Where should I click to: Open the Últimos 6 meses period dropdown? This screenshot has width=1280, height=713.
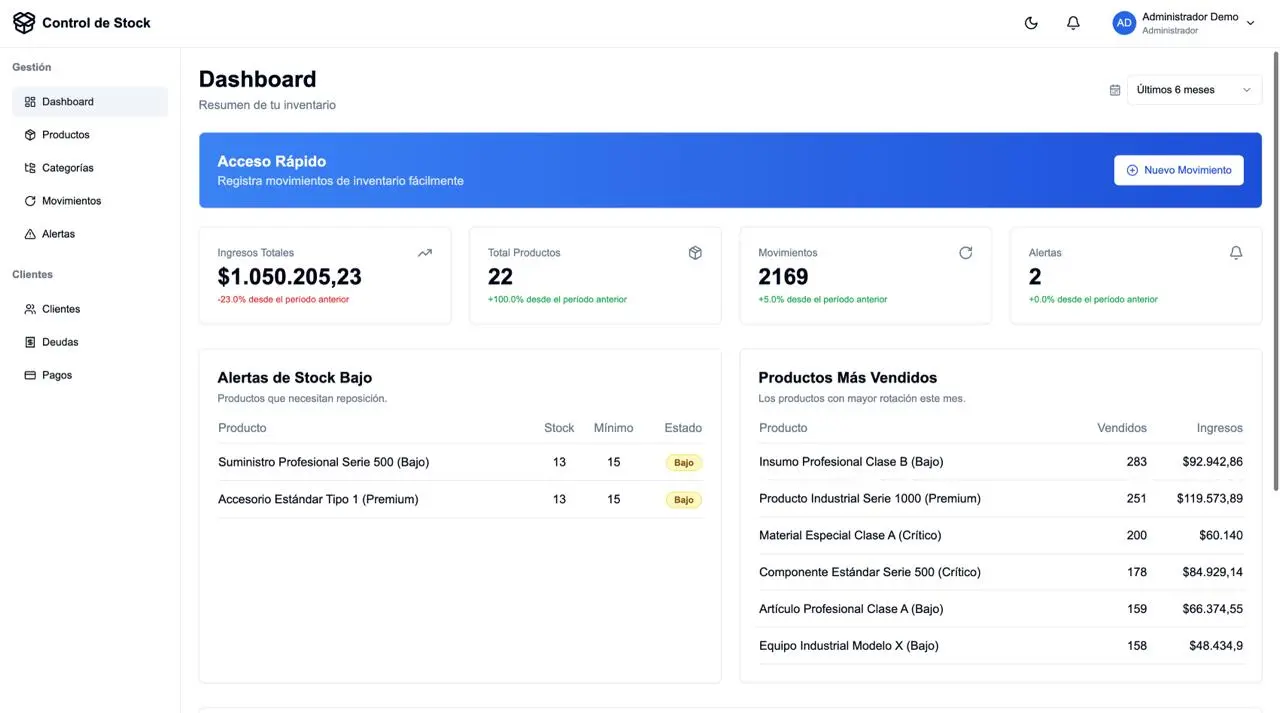1194,90
